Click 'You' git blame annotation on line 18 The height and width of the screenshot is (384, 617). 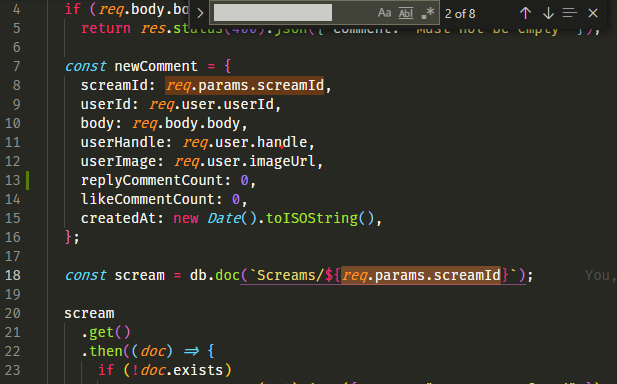click(x=597, y=275)
